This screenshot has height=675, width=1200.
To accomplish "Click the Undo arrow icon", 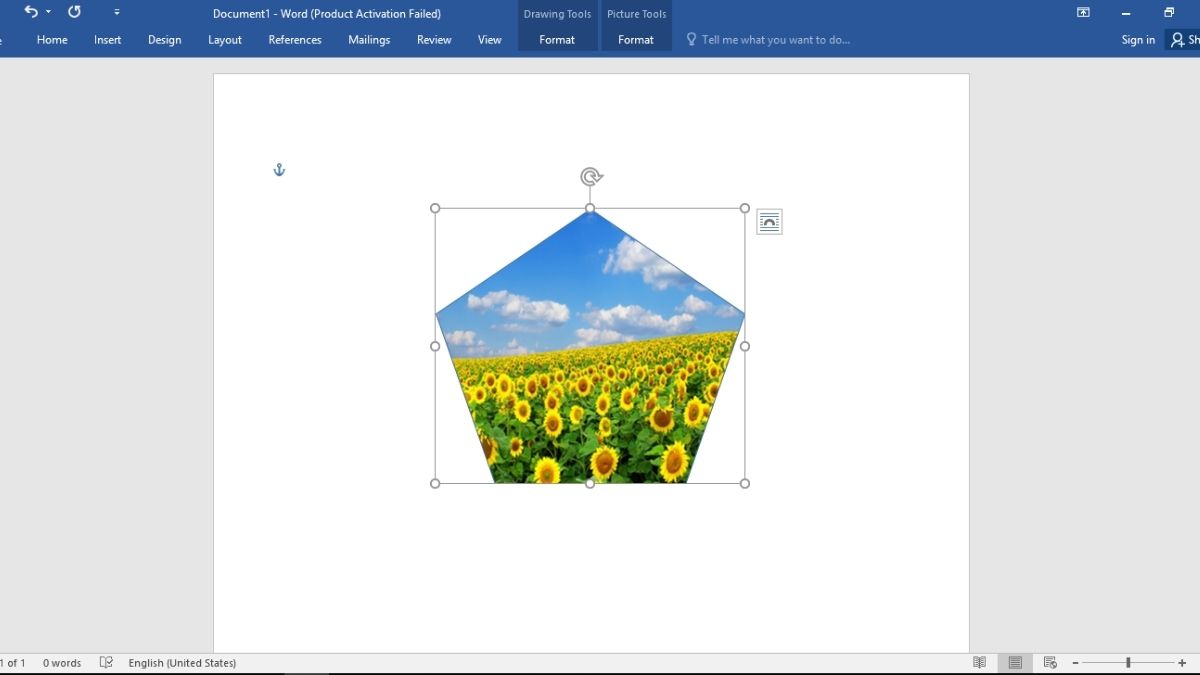I will 31,12.
